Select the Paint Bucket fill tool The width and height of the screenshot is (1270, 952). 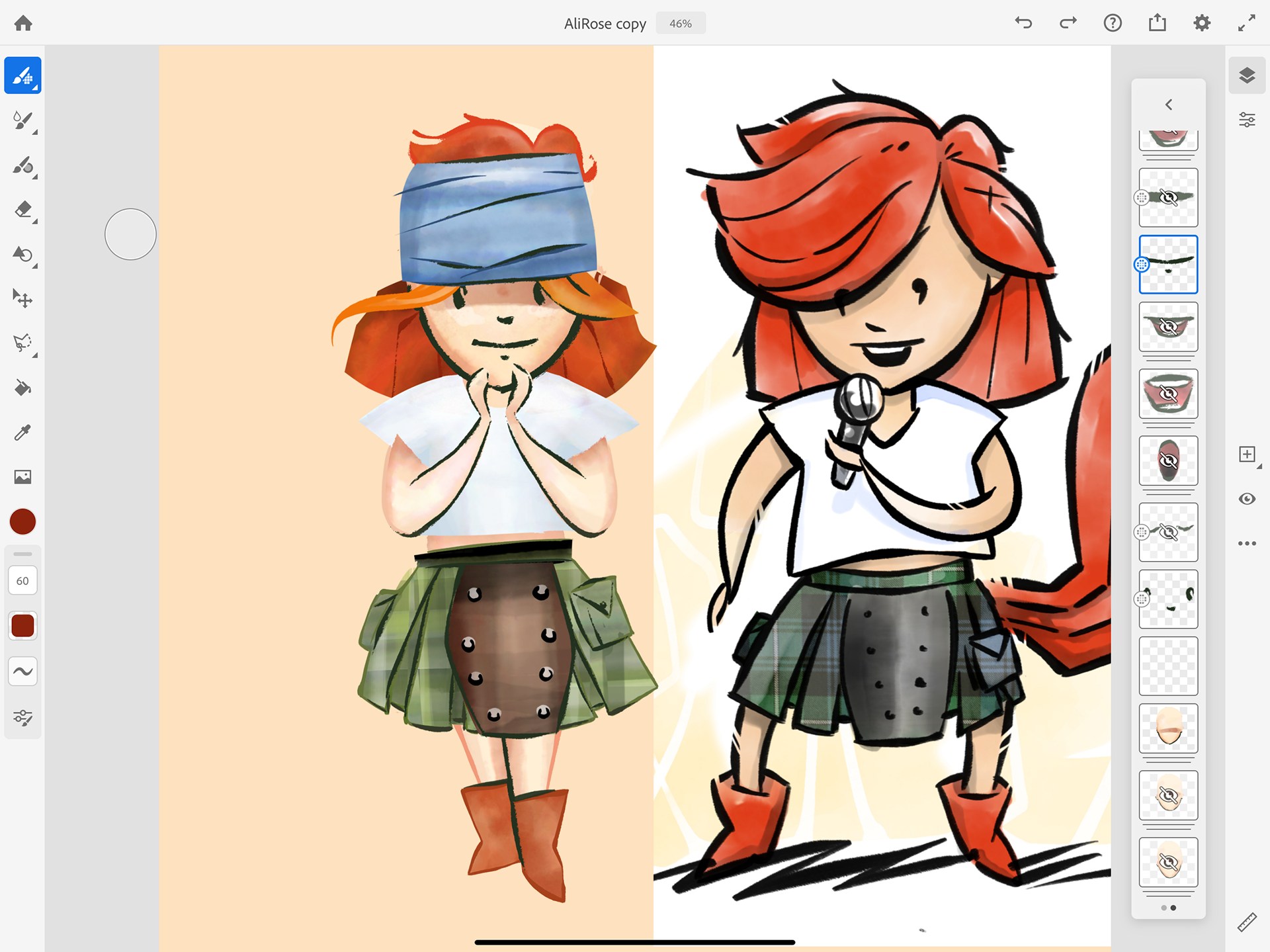(x=22, y=388)
